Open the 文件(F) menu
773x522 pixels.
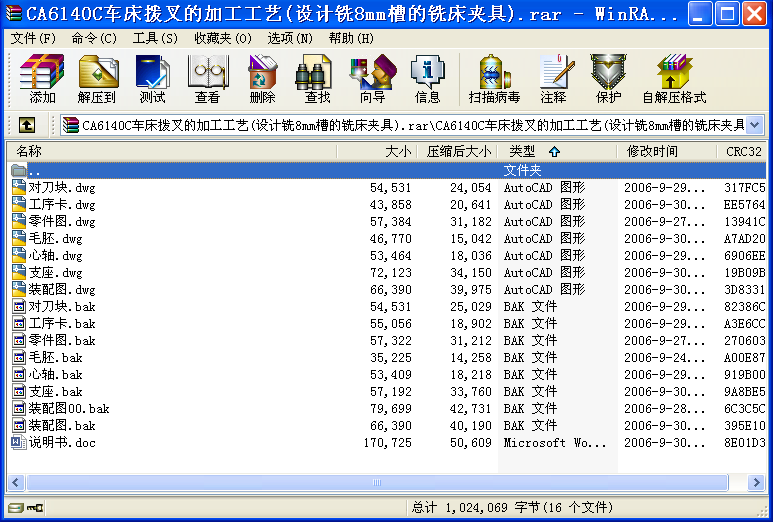(x=33, y=38)
